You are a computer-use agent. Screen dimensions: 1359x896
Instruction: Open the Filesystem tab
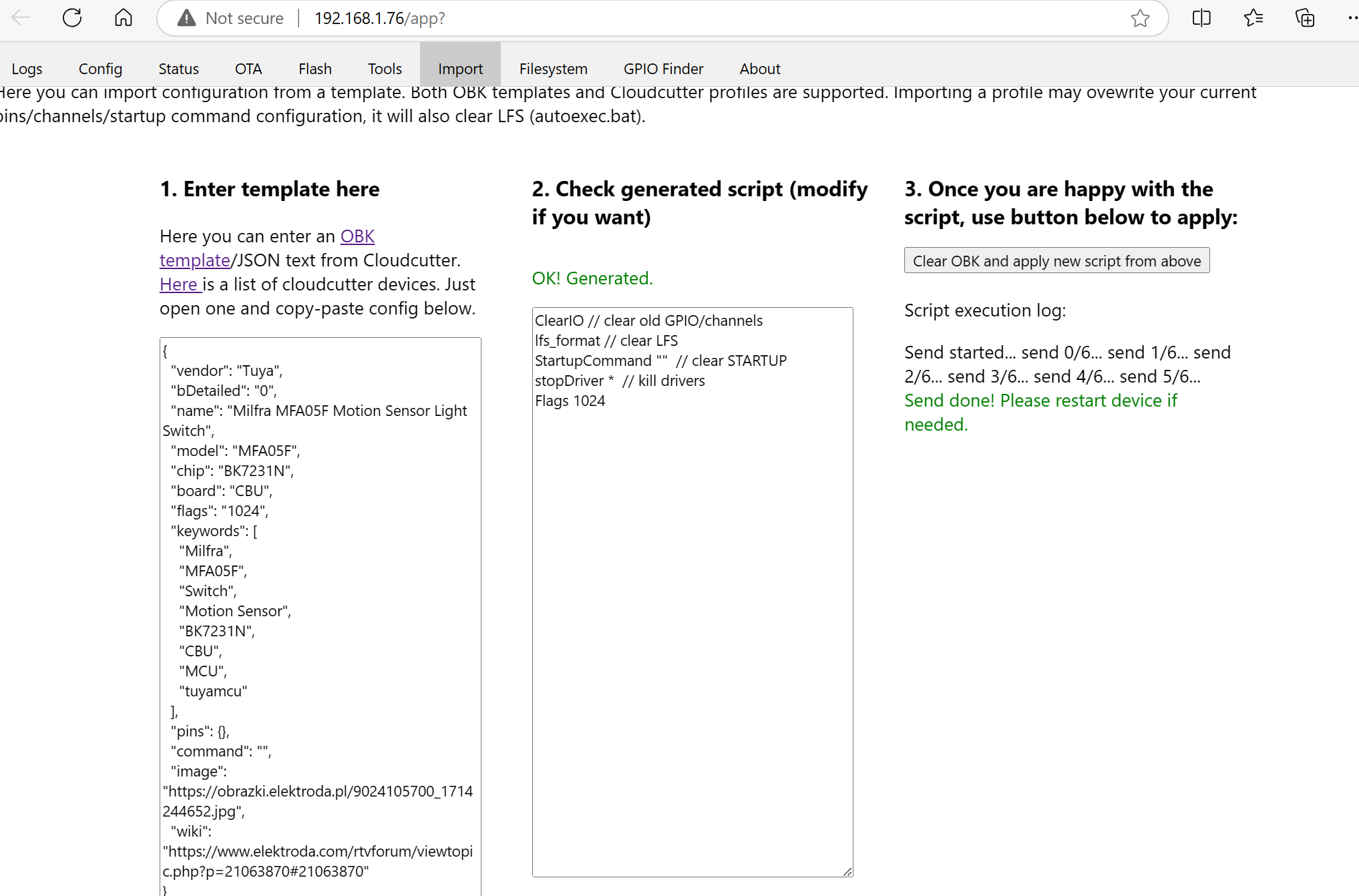pos(553,69)
